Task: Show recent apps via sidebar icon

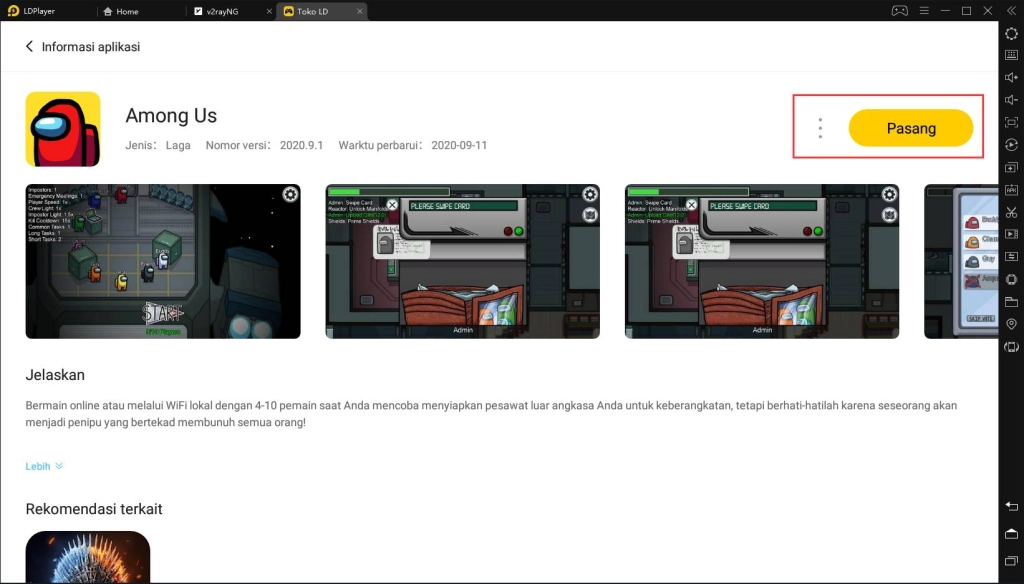Action: click(x=1011, y=560)
